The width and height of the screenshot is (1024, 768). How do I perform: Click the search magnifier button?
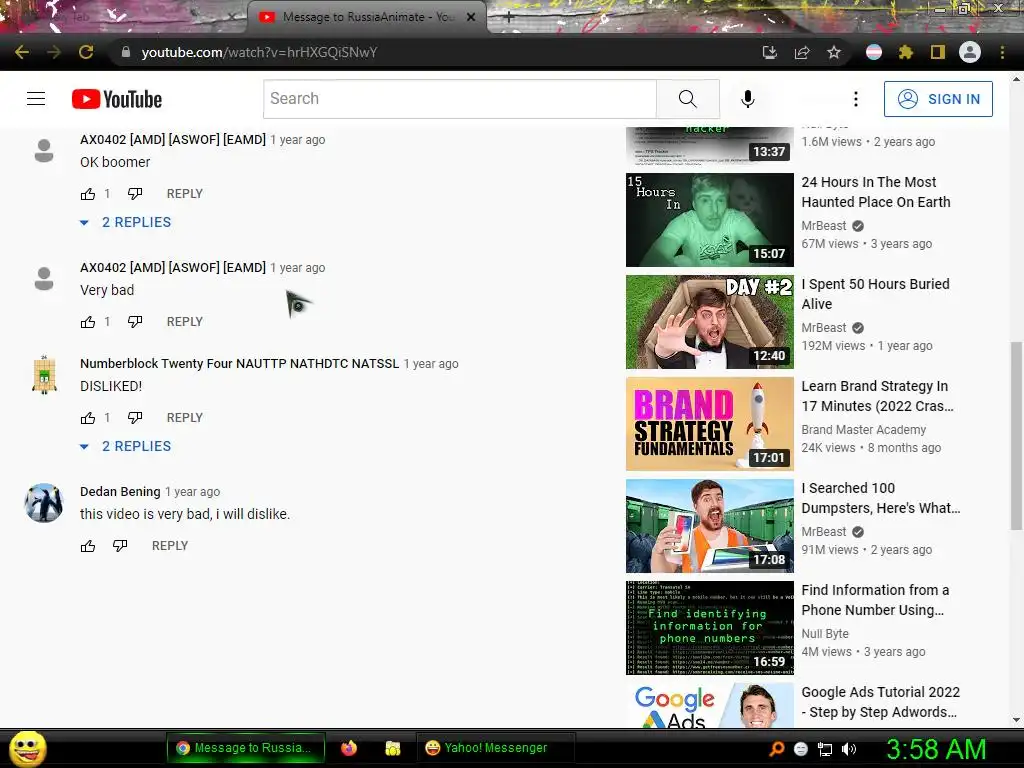point(688,99)
